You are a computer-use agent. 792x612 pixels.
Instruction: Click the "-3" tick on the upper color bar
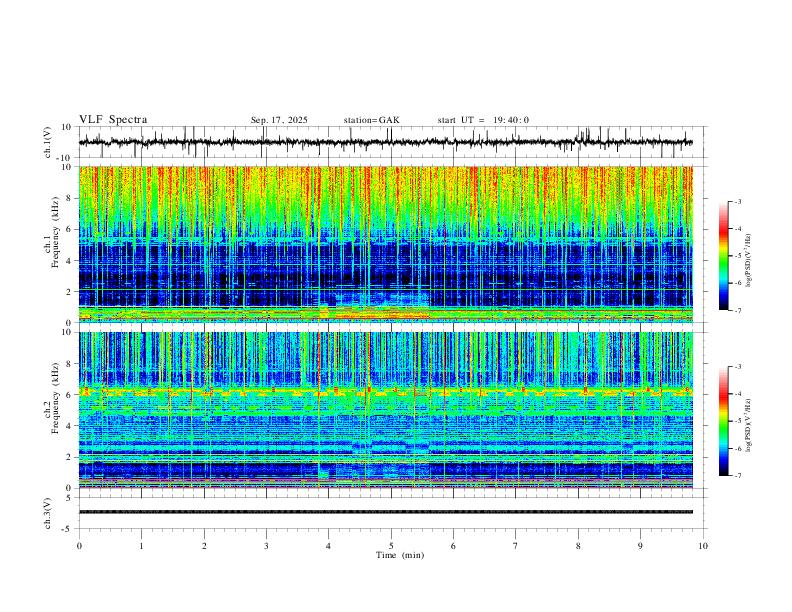coord(738,201)
